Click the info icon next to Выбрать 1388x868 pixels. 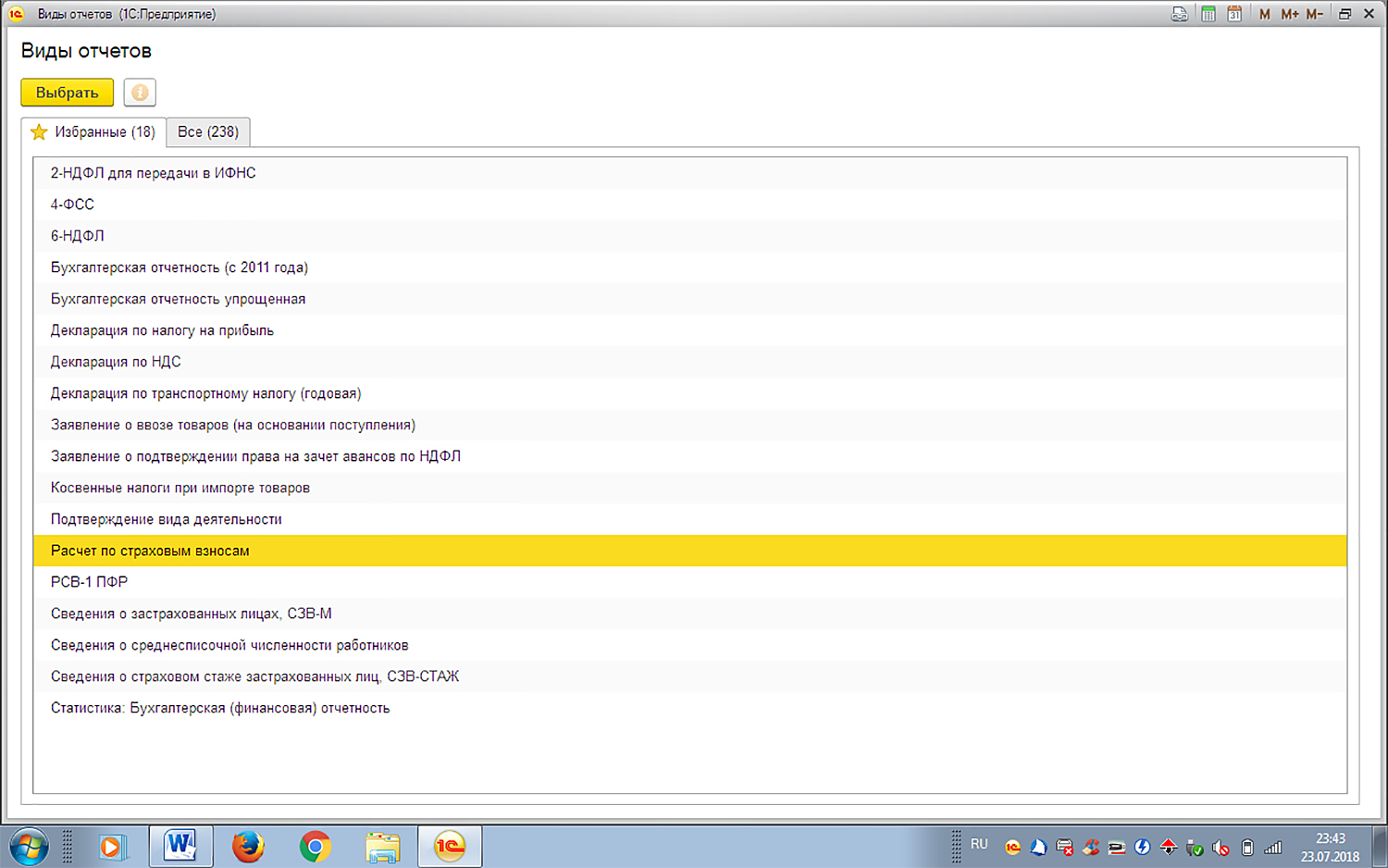tap(140, 93)
